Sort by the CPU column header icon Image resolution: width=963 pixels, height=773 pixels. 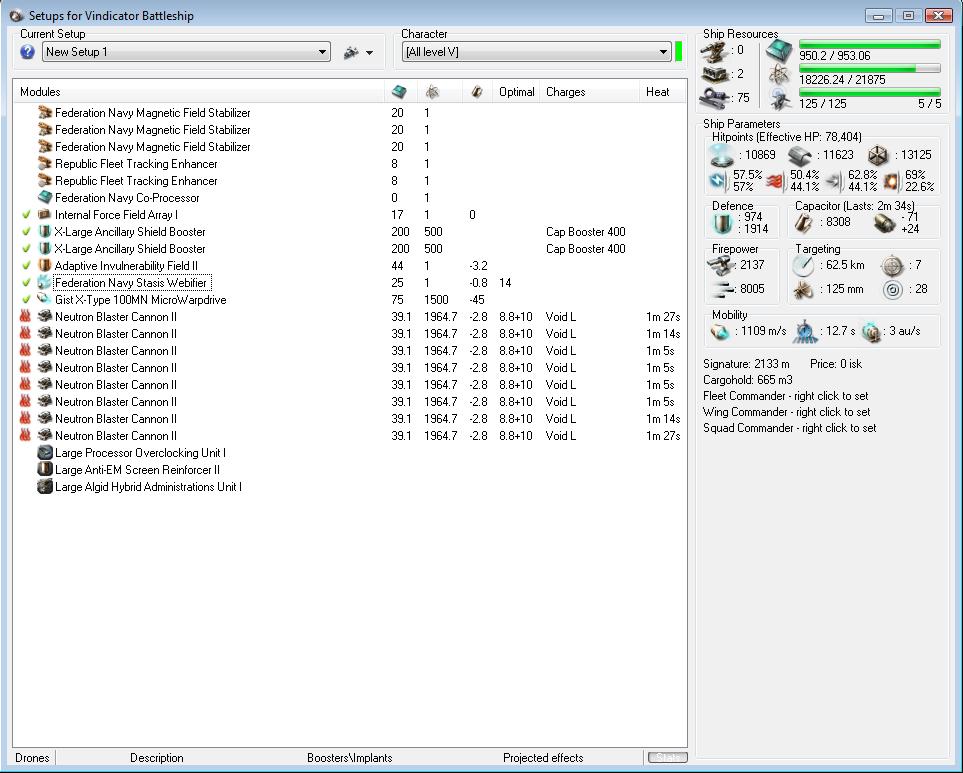399,92
